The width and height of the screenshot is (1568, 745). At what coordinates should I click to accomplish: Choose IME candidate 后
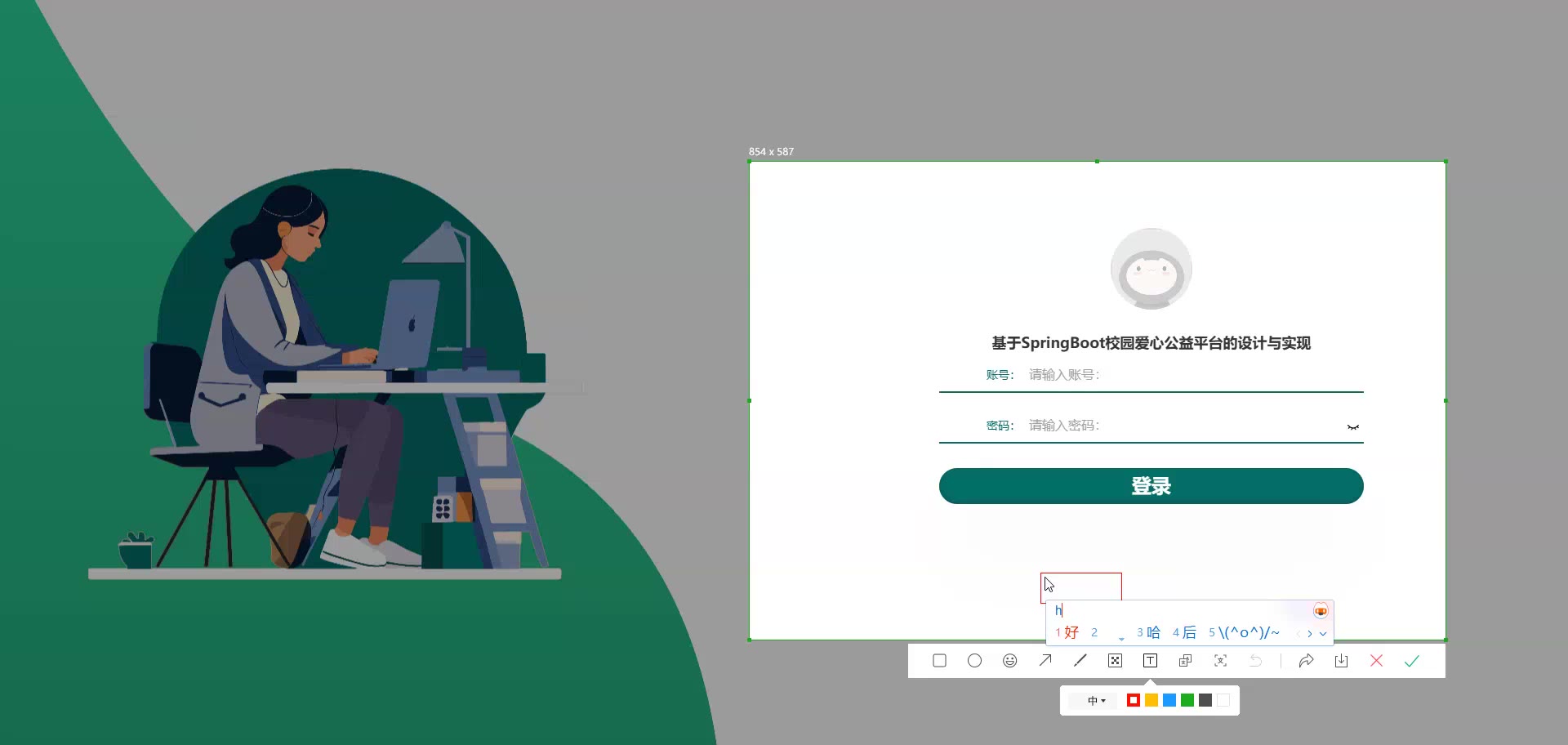coord(1185,632)
